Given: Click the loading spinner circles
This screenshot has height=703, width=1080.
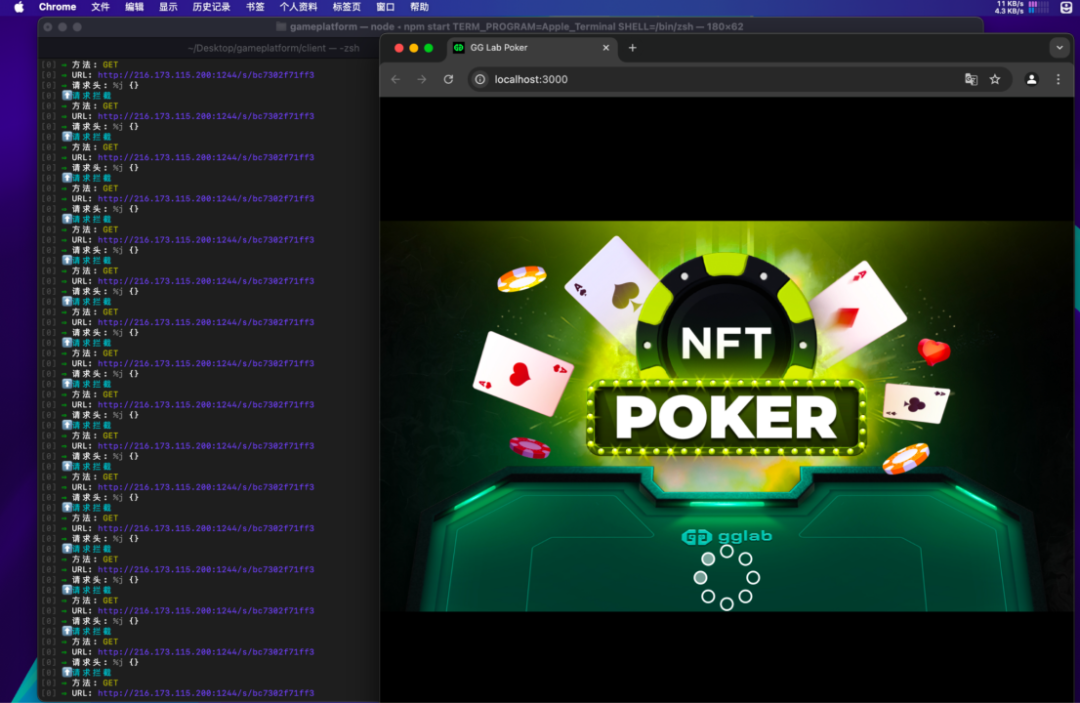Looking at the screenshot, I should (x=727, y=578).
